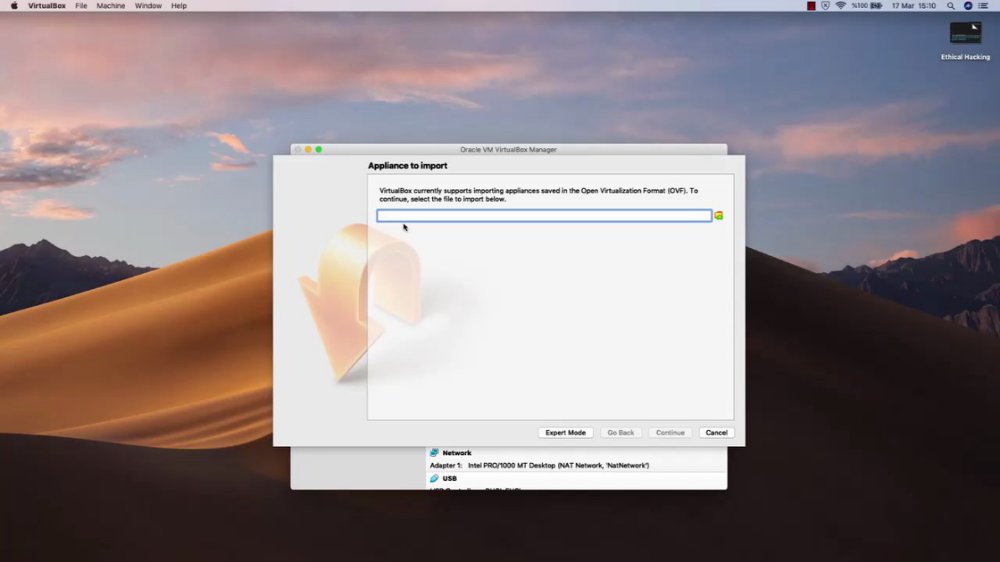Click the red recording icon in menu bar
The image size is (1000, 562).
click(x=811, y=6)
